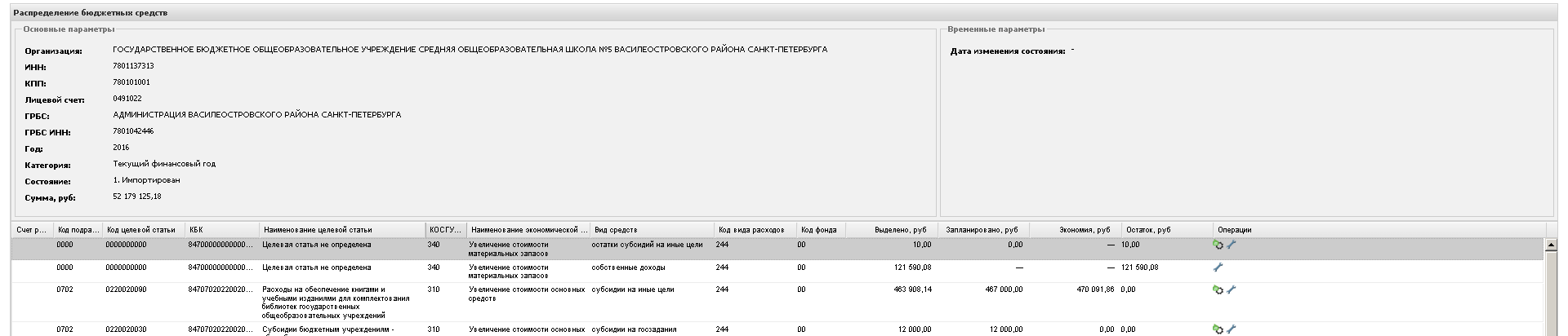Image resolution: width=1568 pixels, height=336 pixels.
Task: Click the Сумма value 52 179 125,18
Action: pyautogui.click(x=137, y=197)
